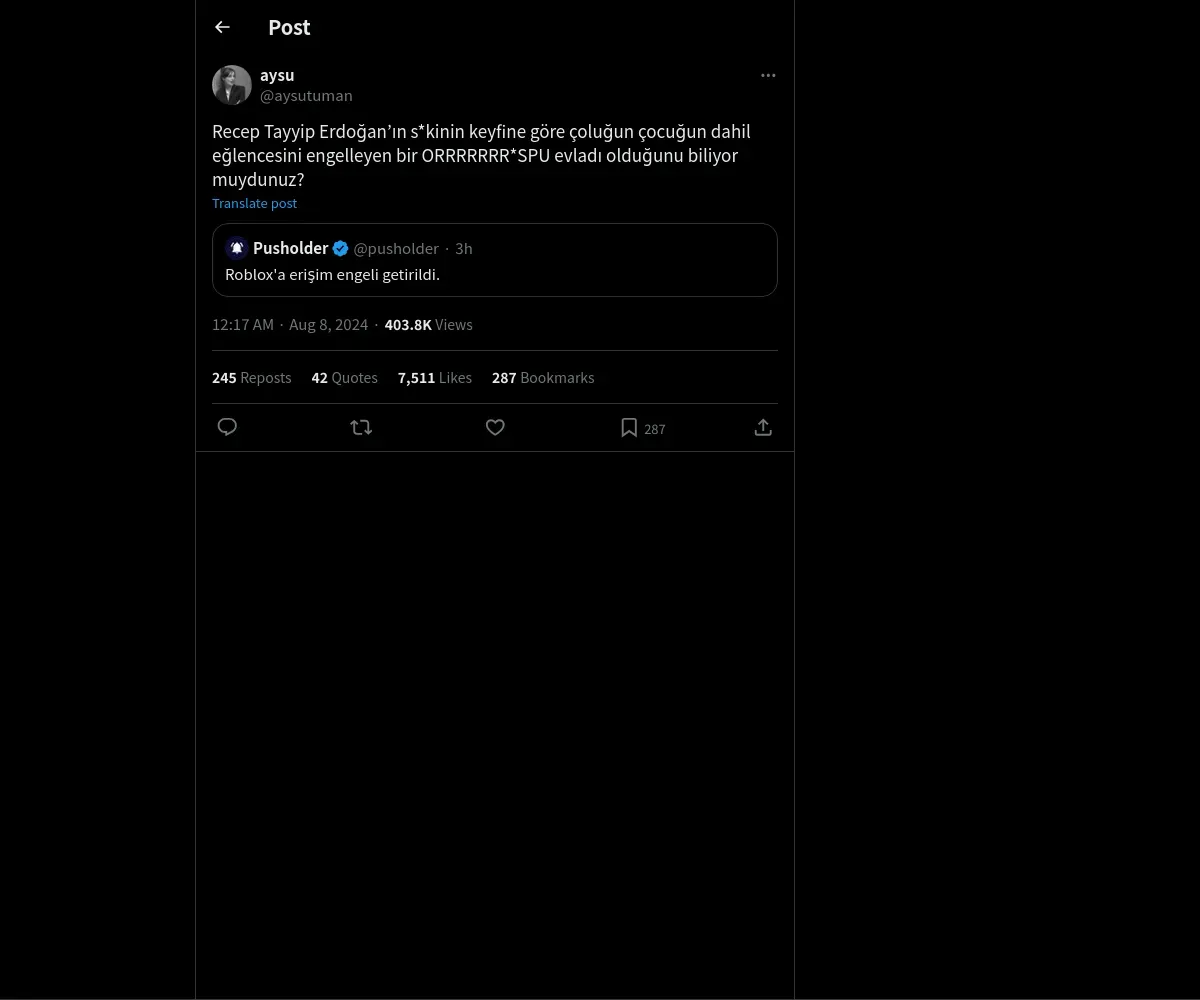Image resolution: width=1200 pixels, height=1000 pixels.
Task: Click Translate post link
Action: [254, 203]
